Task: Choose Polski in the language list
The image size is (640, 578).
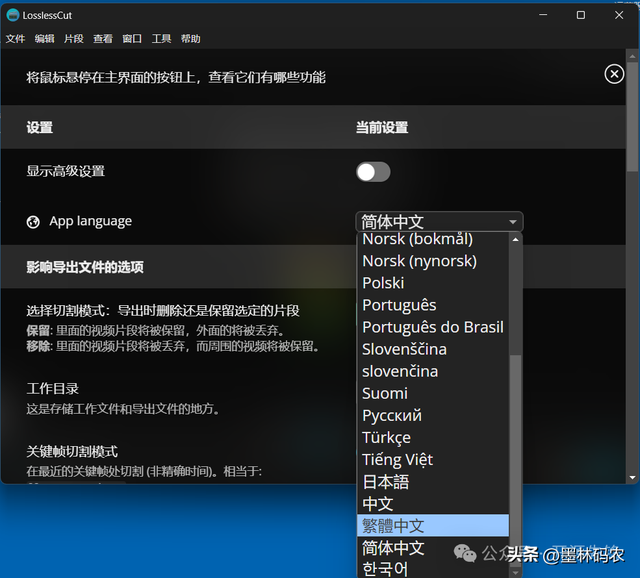Action: pos(433,283)
